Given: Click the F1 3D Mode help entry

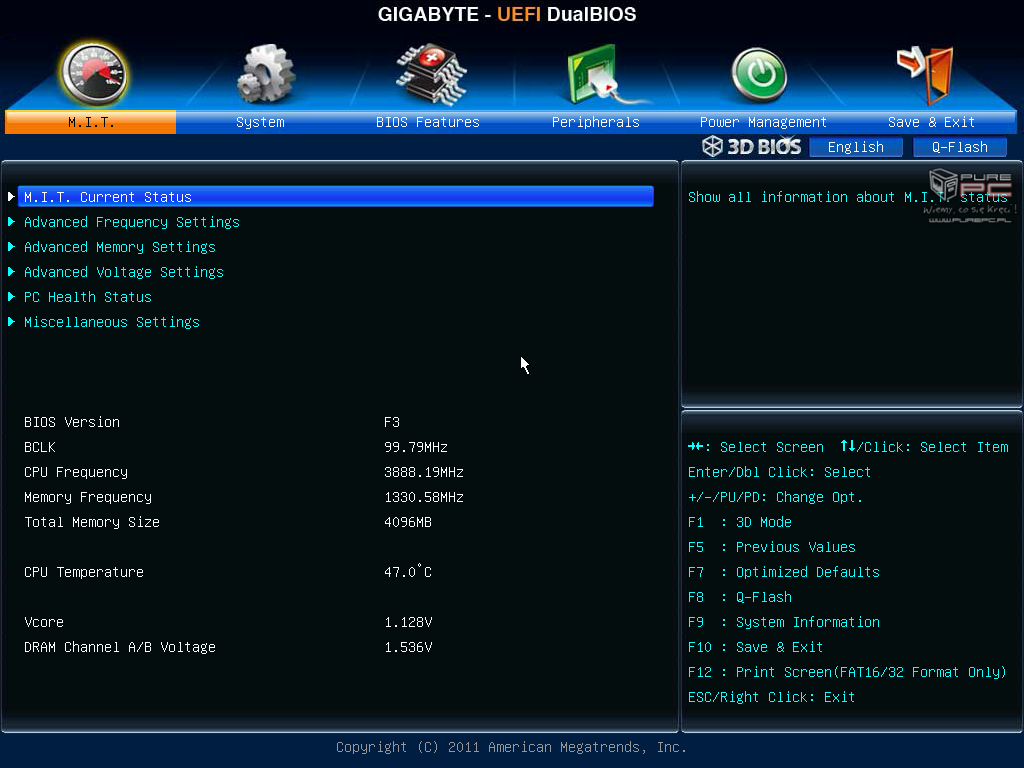Looking at the screenshot, I should pyautogui.click(x=740, y=522).
